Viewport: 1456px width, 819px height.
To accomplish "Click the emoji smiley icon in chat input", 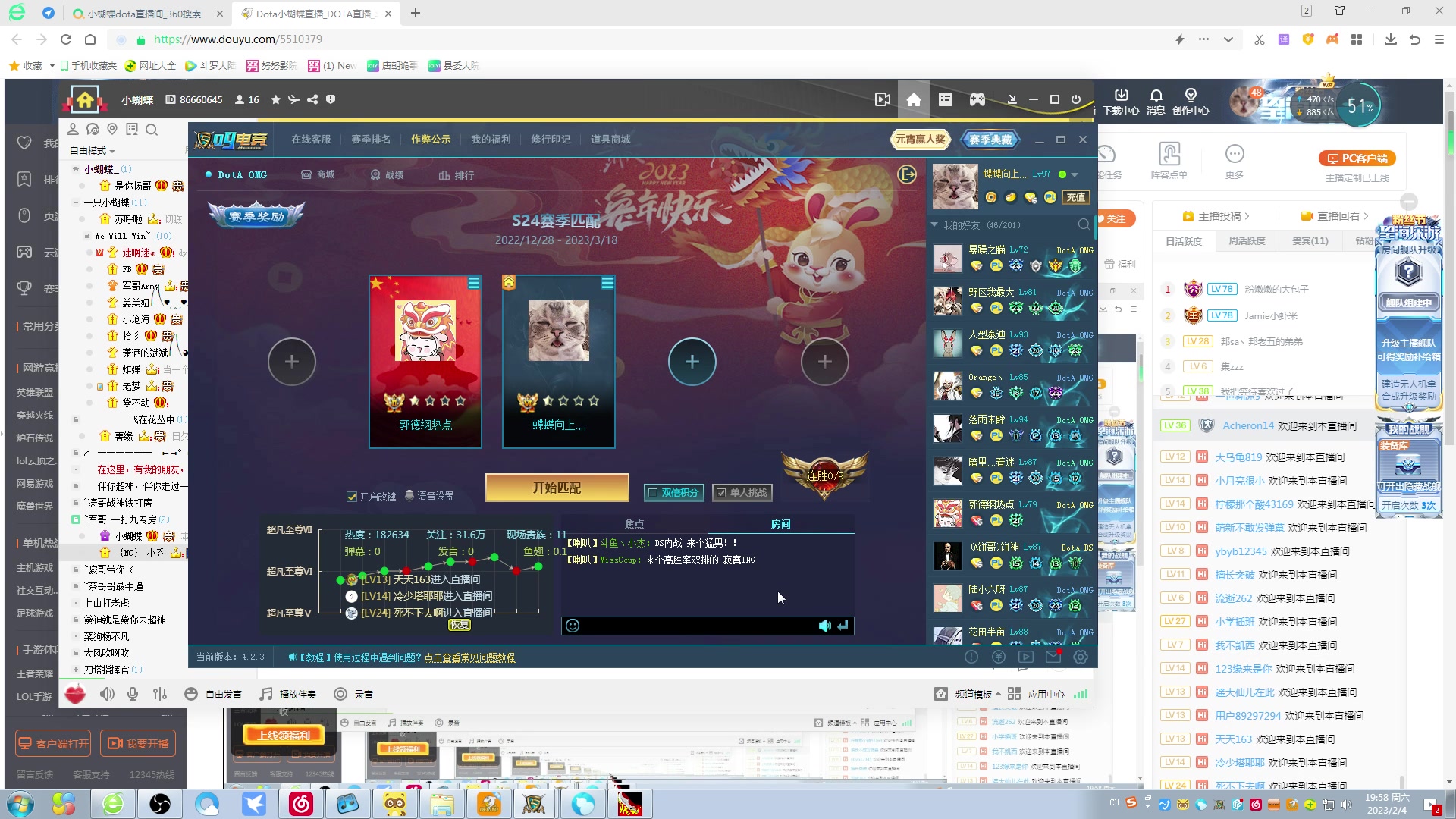I will (x=573, y=626).
